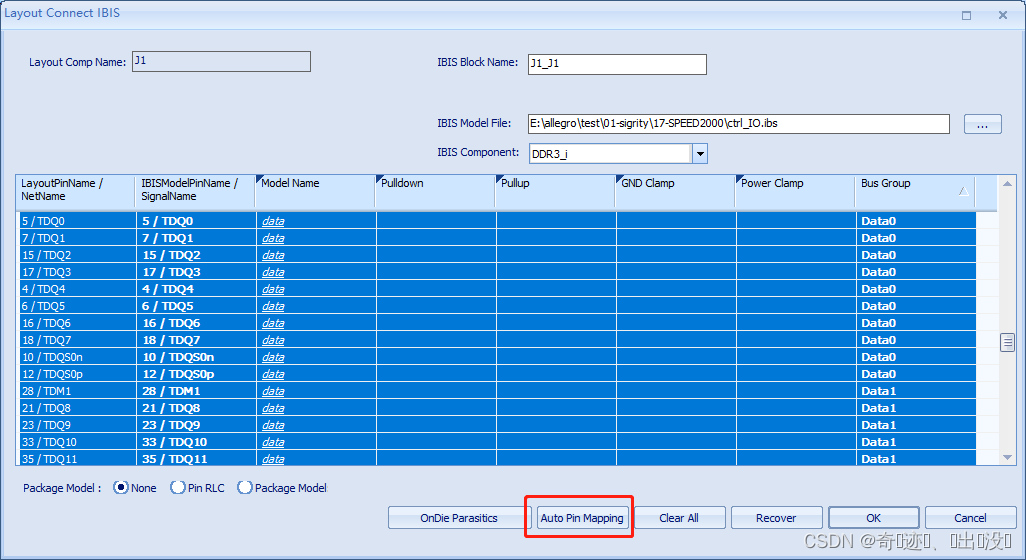This screenshot has height=560, width=1026.
Task: Click the IBIS pin cell "16 / TDQ6"
Action: point(196,323)
